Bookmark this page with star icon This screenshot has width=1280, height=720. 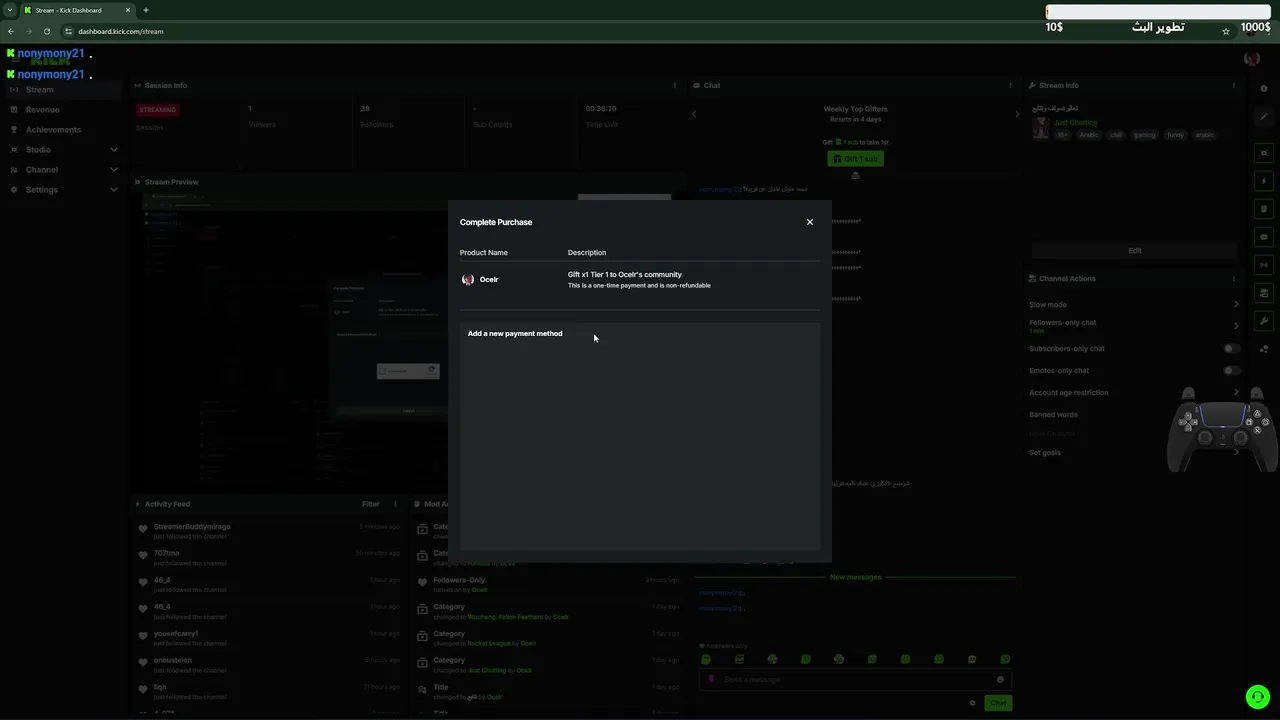click(1226, 31)
